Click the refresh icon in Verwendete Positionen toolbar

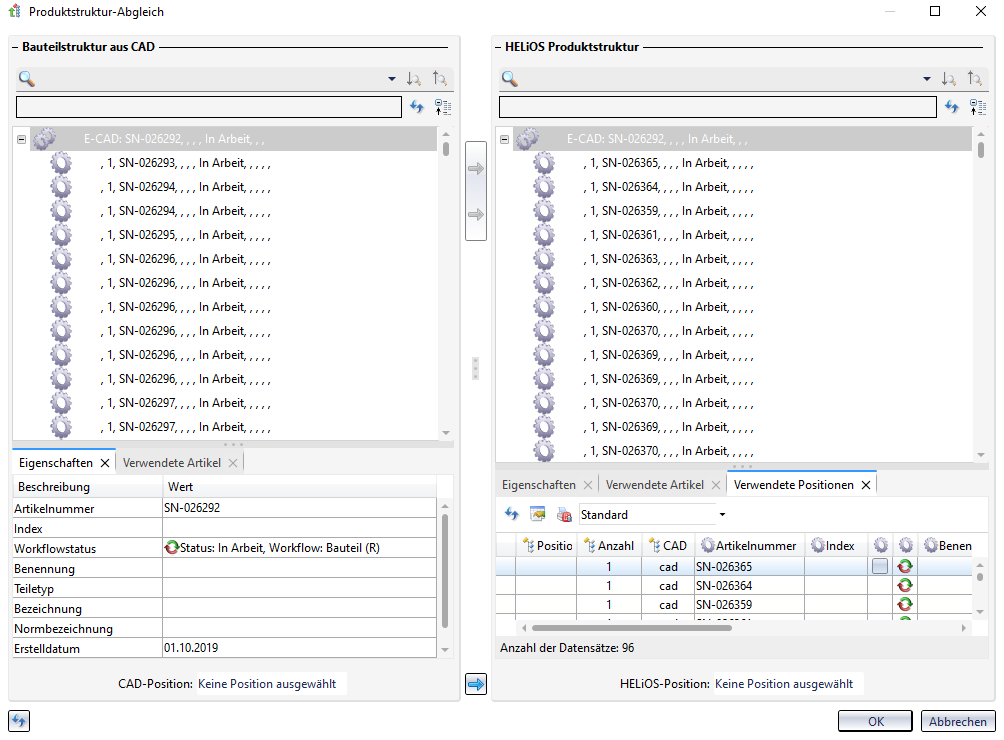click(x=511, y=514)
